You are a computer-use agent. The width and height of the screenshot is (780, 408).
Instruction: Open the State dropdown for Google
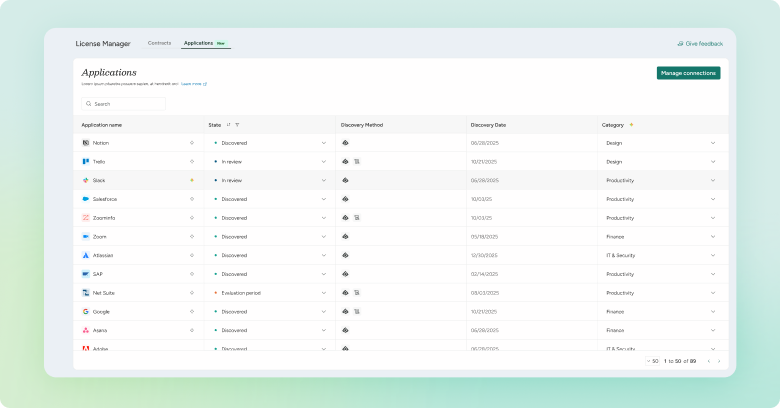tap(324, 311)
